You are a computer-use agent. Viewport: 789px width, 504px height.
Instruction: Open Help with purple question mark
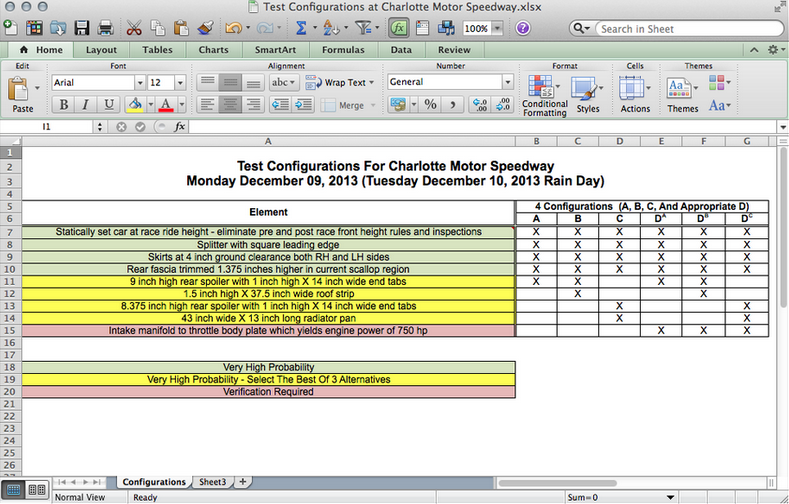point(523,28)
